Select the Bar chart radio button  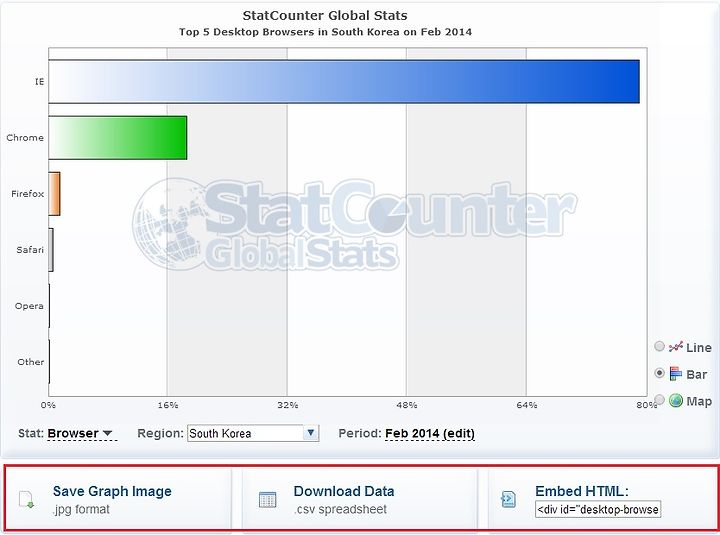click(659, 373)
